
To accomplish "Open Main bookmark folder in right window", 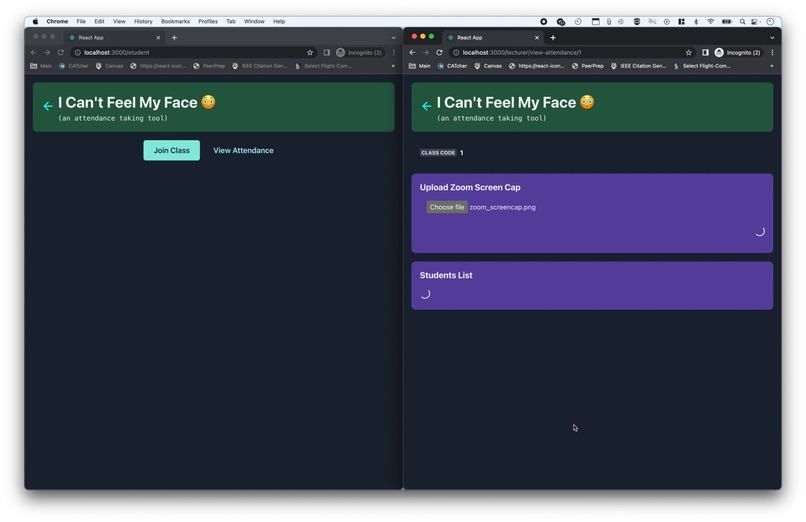I will tap(419, 66).
